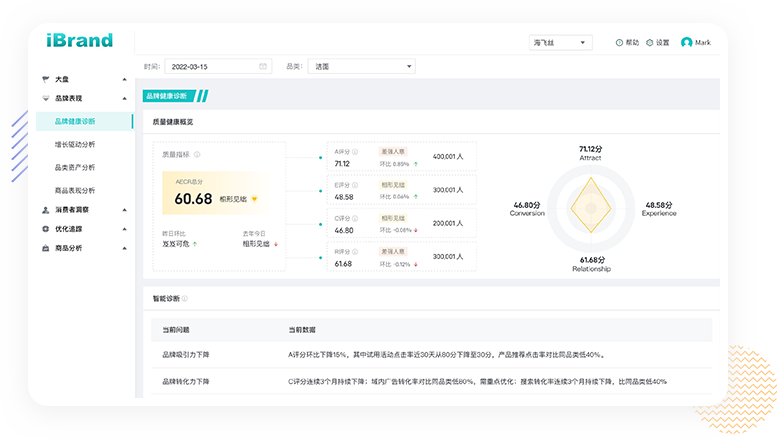Image resolution: width=777 pixels, height=439 pixels.
Task: Click the tag badge in the R评分 row
Action: (x=393, y=252)
